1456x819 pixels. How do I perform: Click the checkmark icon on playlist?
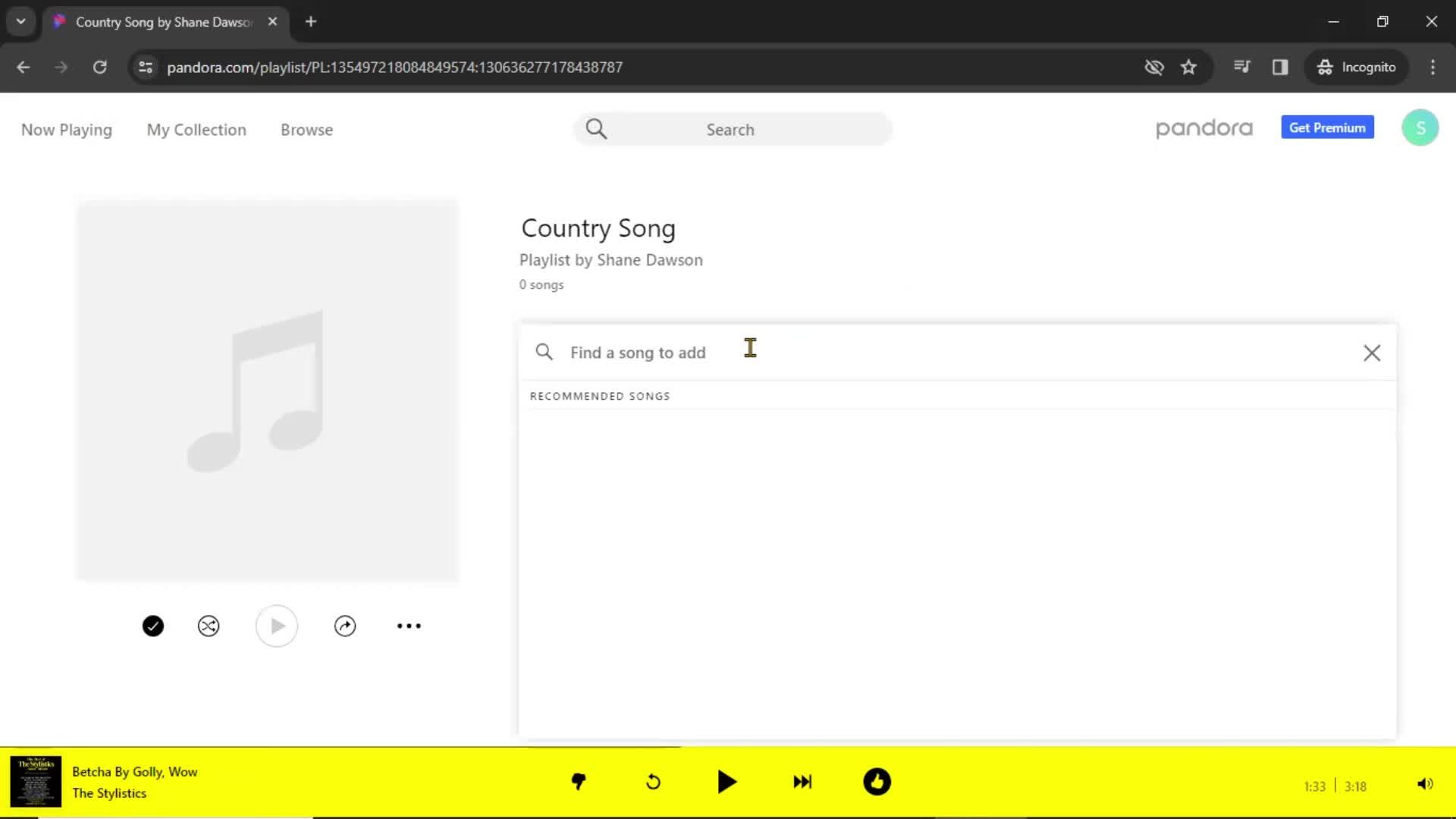pyautogui.click(x=152, y=625)
